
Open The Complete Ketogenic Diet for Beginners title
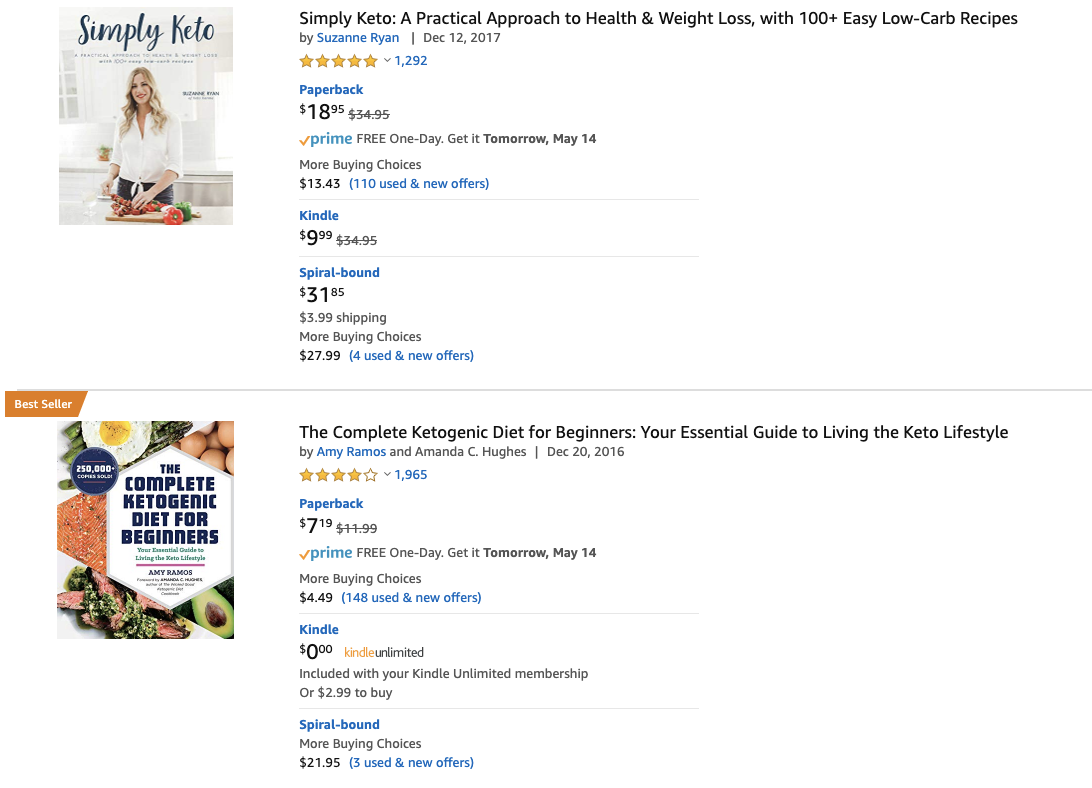[x=653, y=432]
